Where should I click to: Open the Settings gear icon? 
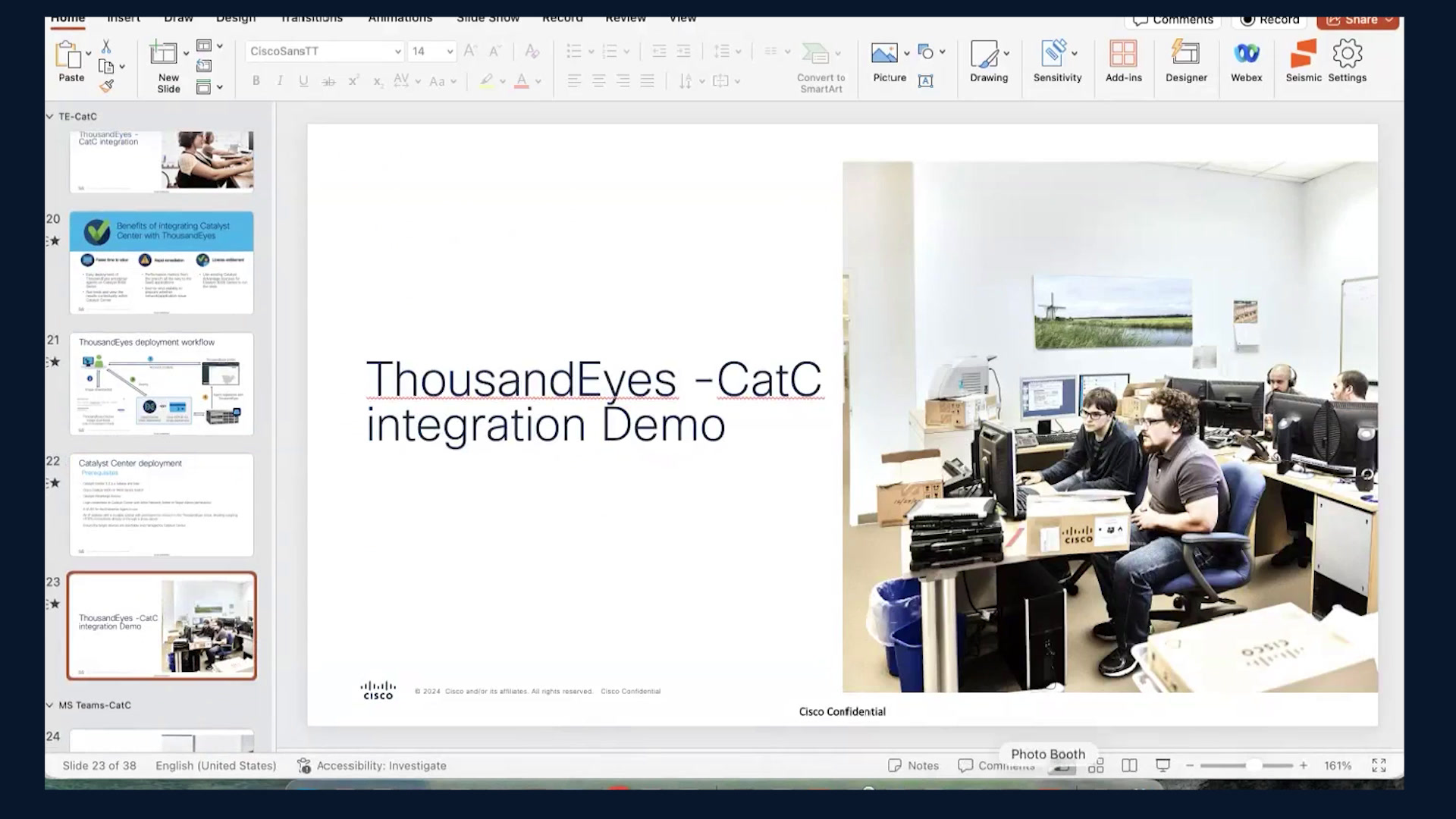tap(1348, 53)
